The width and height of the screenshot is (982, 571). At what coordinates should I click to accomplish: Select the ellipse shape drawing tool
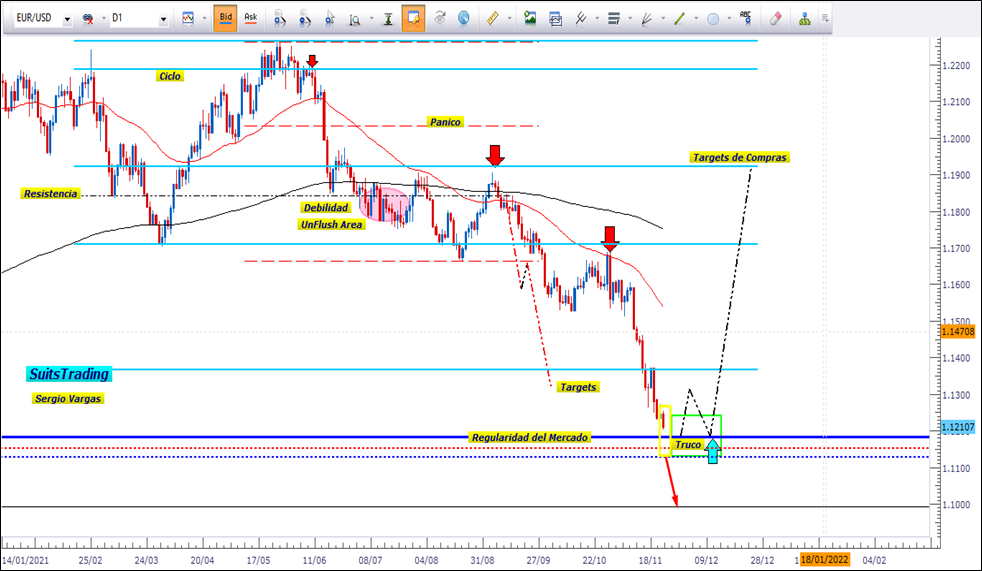pyautogui.click(x=713, y=18)
